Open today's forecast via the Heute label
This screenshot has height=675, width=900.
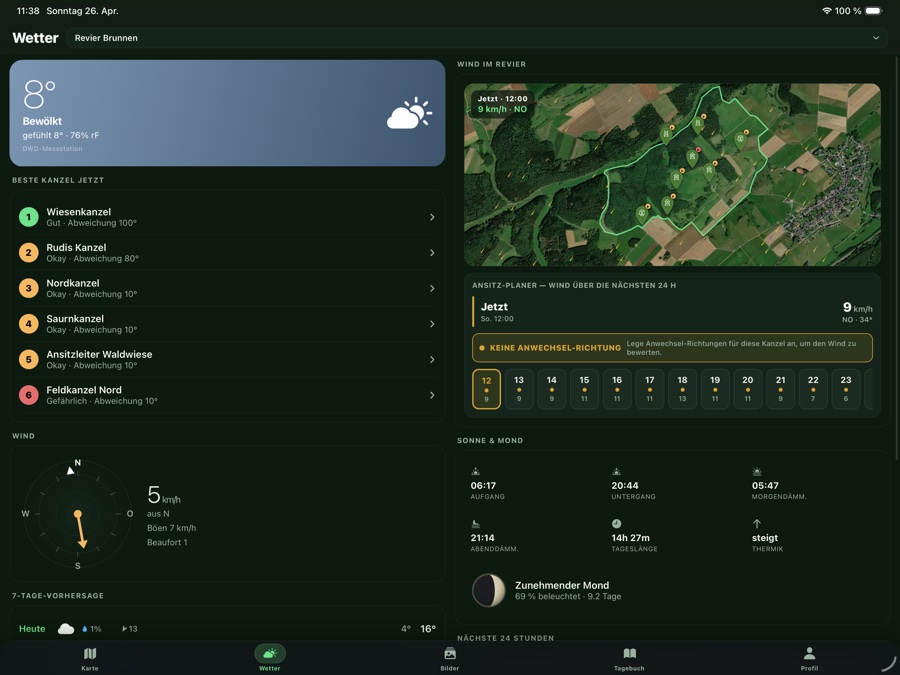click(x=32, y=629)
